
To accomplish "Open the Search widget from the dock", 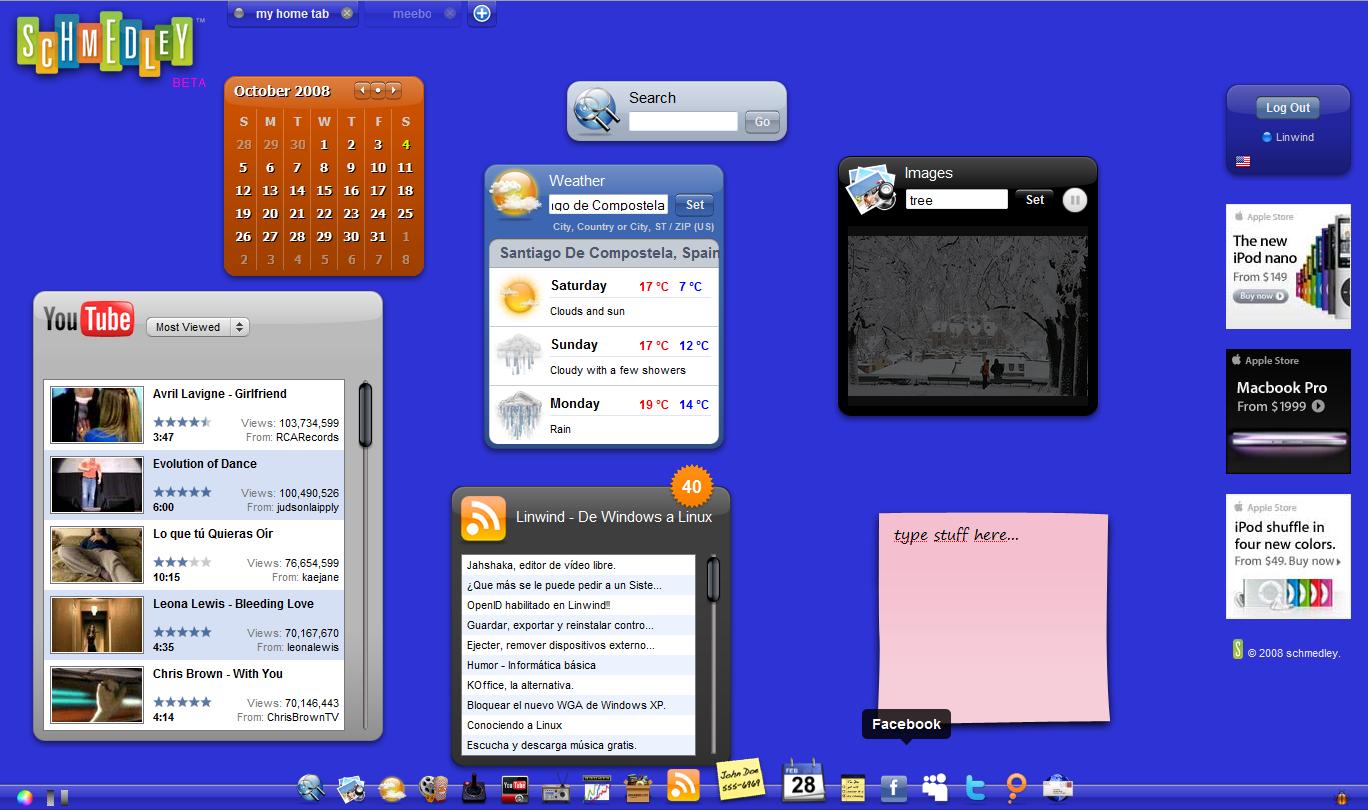I will [x=311, y=788].
